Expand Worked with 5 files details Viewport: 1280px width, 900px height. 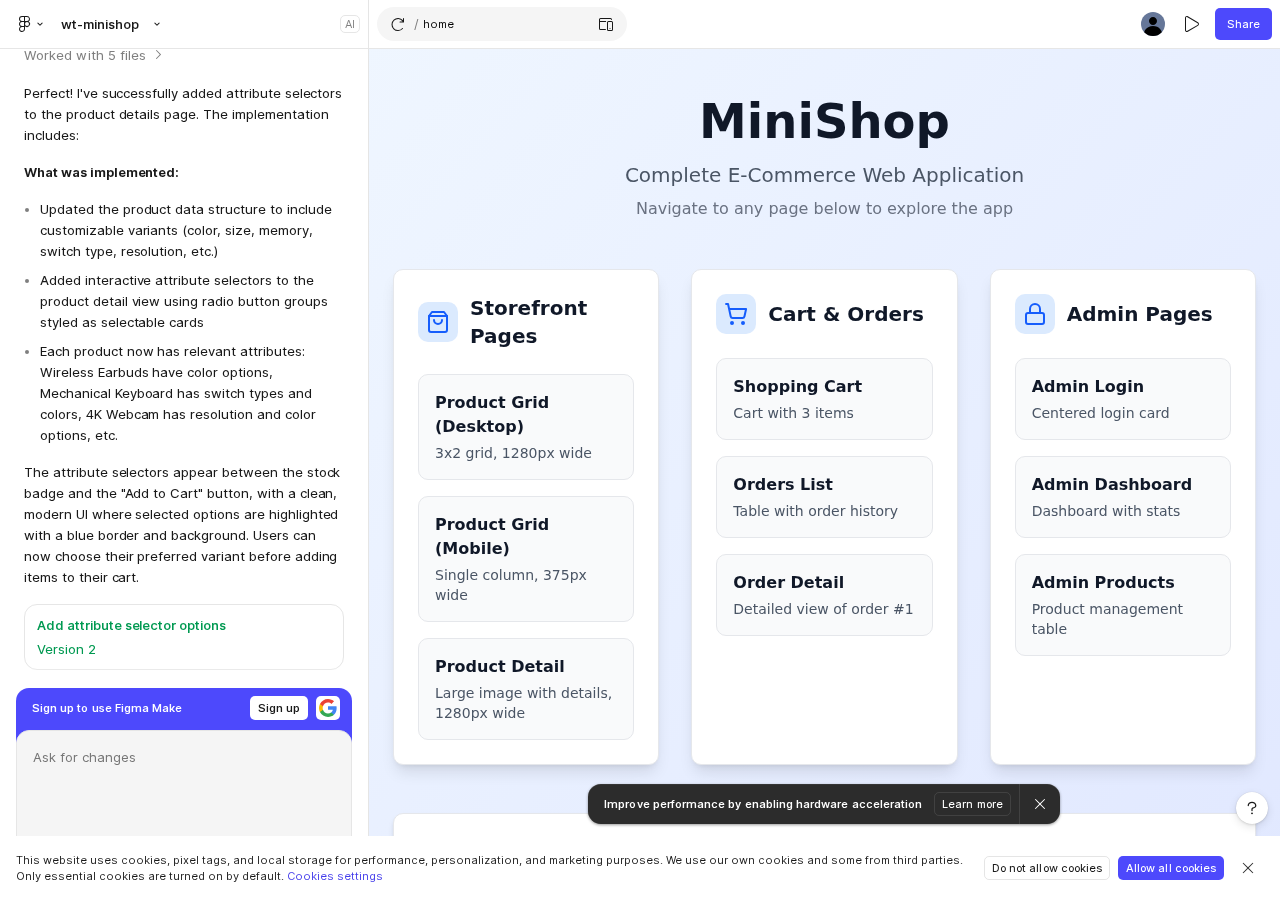[x=158, y=56]
